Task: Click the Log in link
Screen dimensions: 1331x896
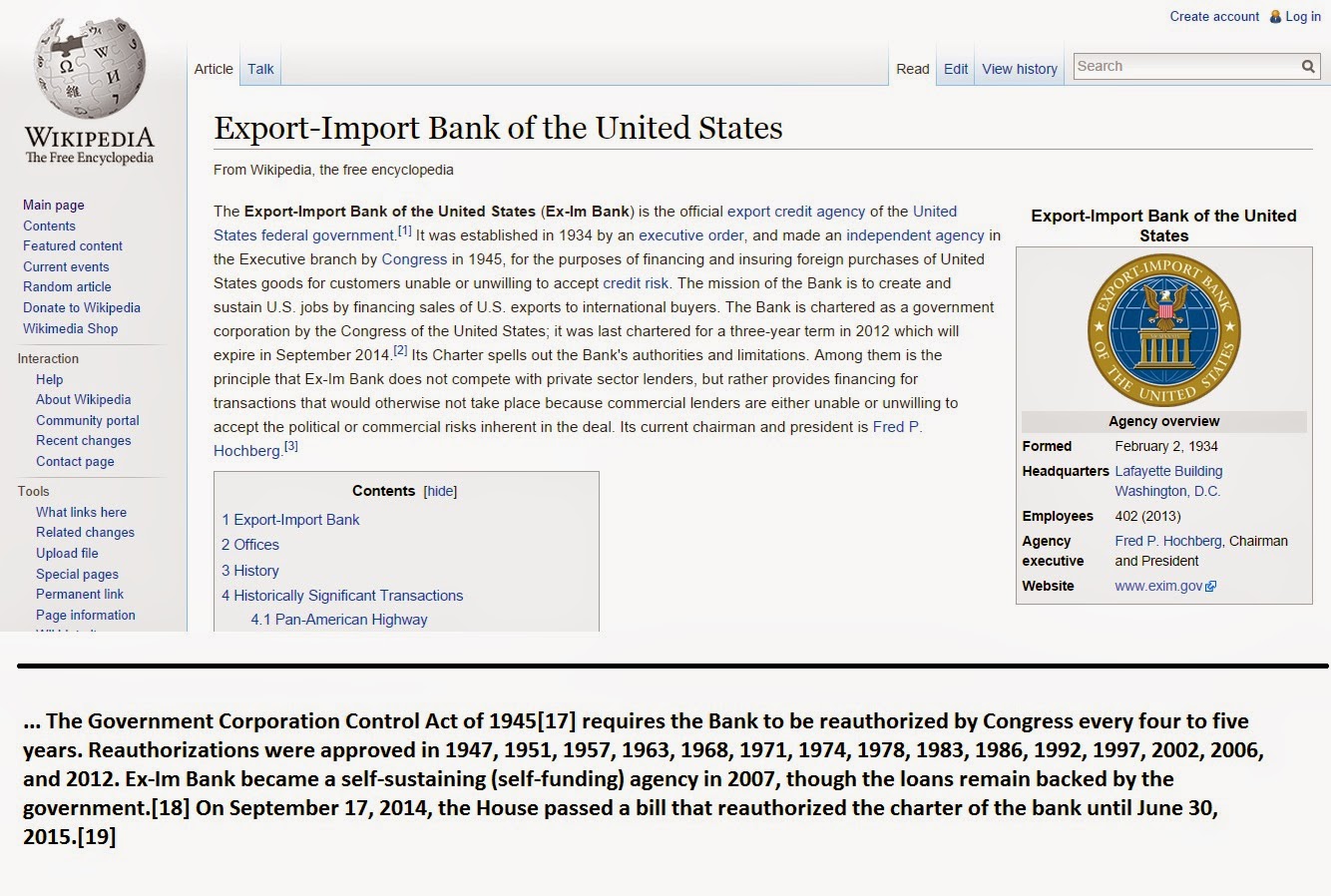Action: (x=1303, y=16)
